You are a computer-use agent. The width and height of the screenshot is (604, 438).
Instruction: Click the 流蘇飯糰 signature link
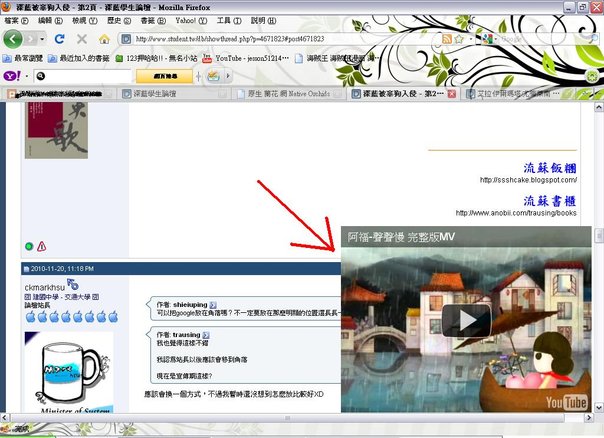click(x=550, y=168)
